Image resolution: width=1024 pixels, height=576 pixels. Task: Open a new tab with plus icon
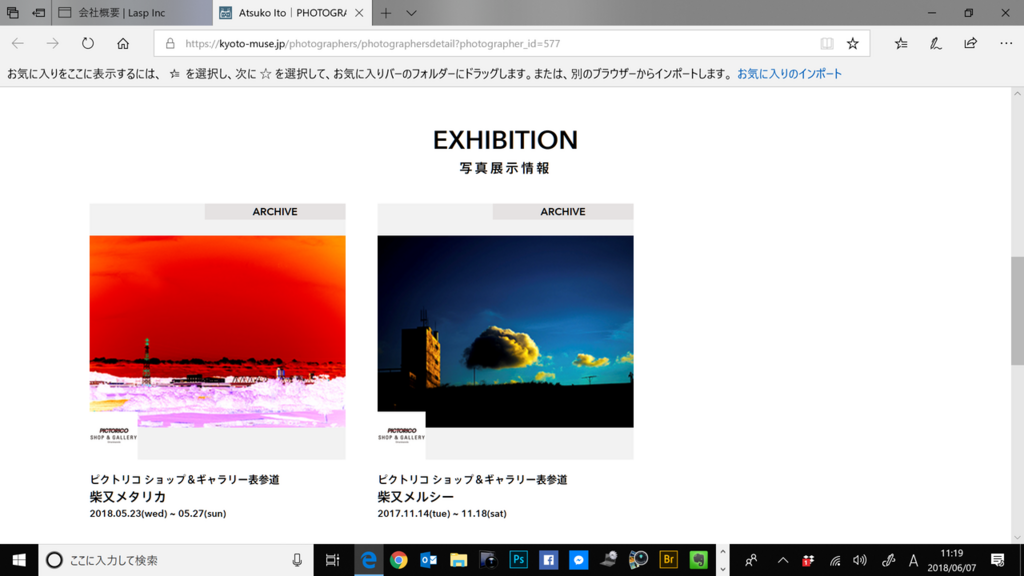click(x=386, y=13)
